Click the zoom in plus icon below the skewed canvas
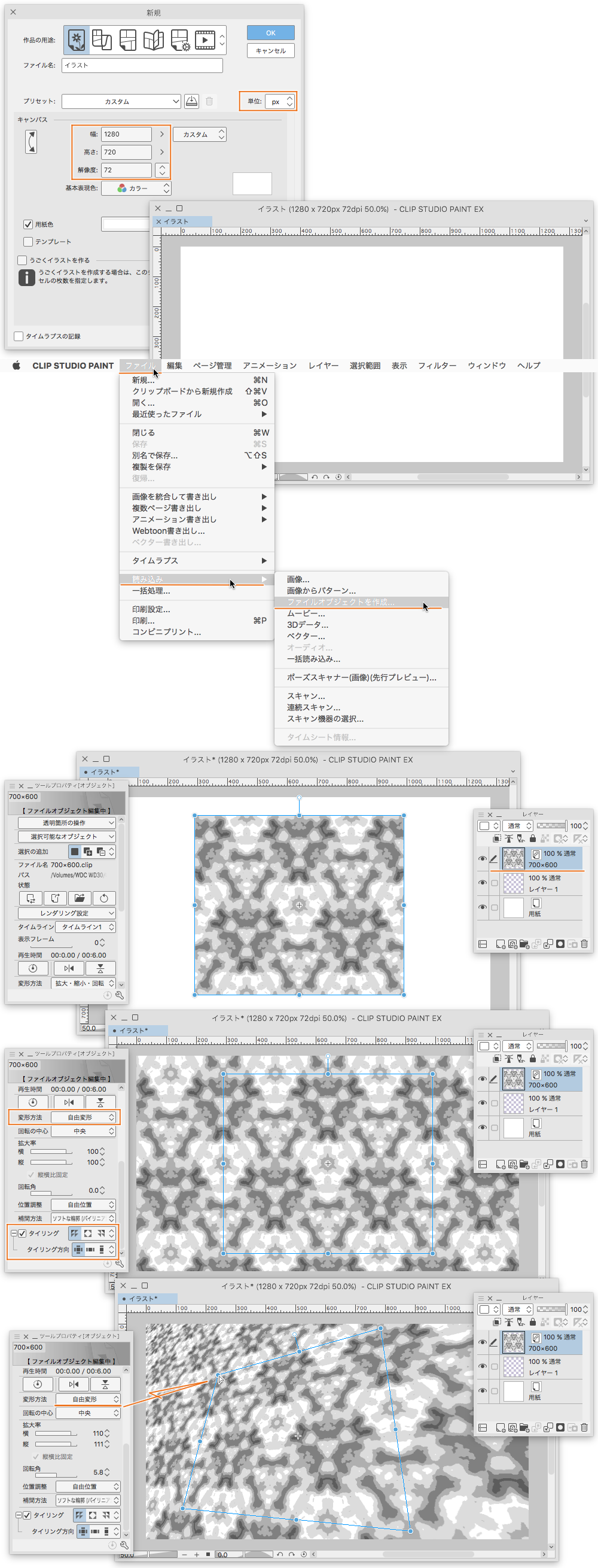The image size is (598, 1568). pyautogui.click(x=197, y=1555)
